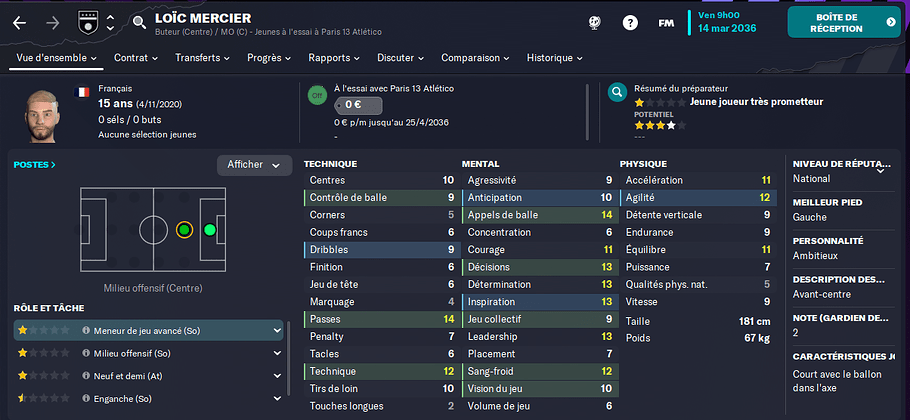Screen dimensions: 910x420
Task: Click the teal scout report magnifier icon
Action: click(618, 92)
